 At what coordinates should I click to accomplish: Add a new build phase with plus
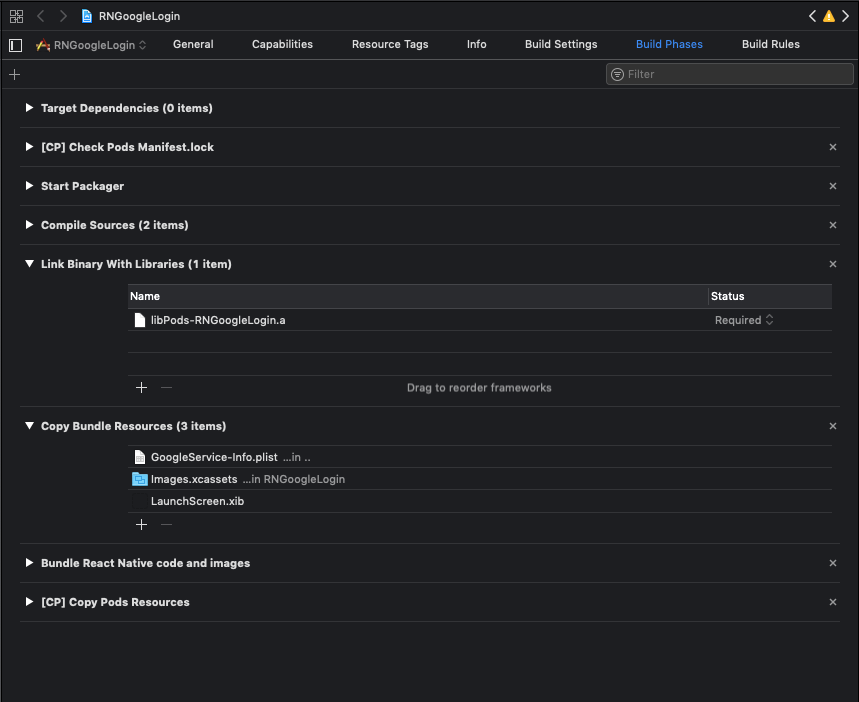click(x=15, y=75)
